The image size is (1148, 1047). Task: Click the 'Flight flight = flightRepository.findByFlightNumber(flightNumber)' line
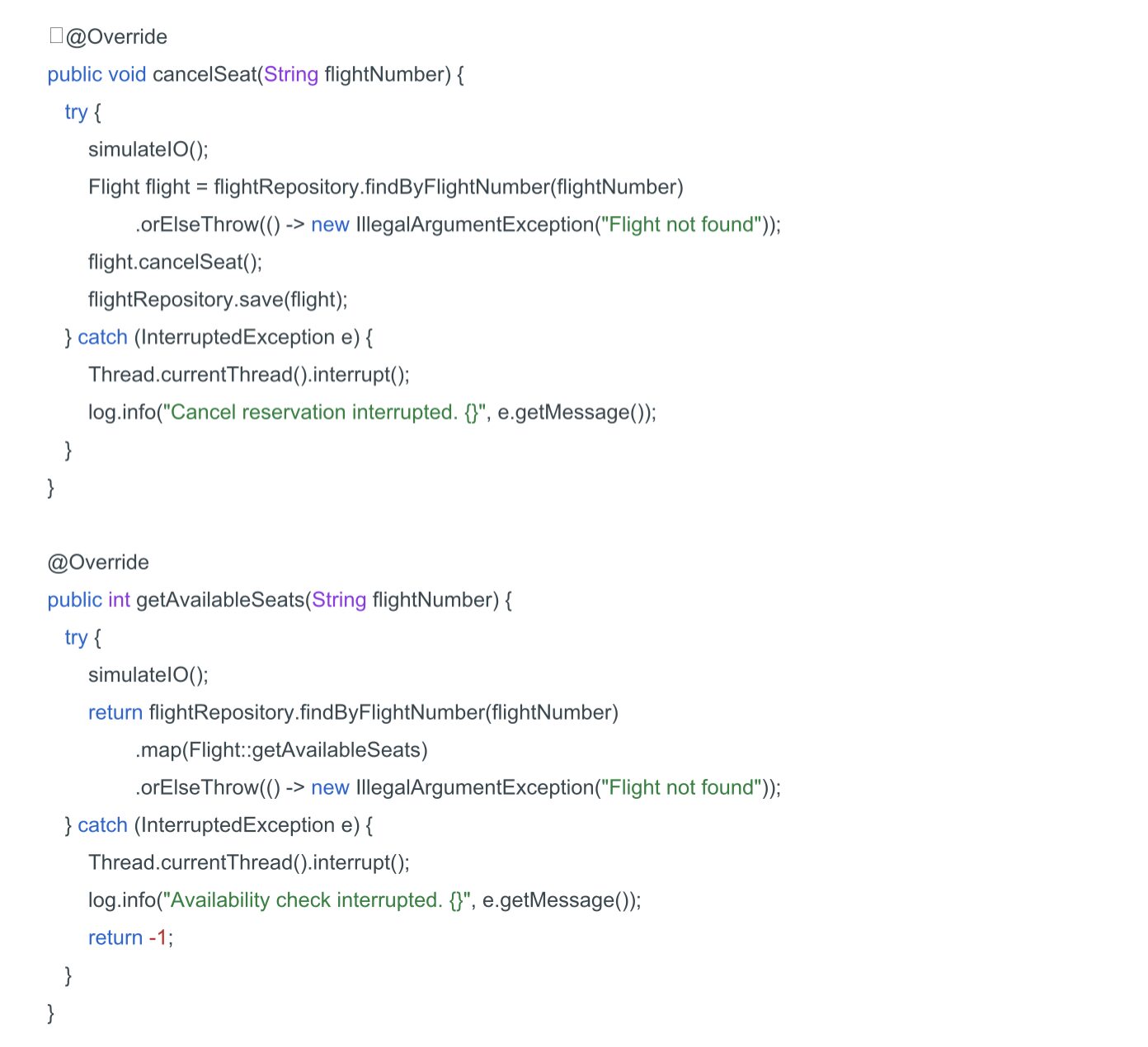(386, 187)
